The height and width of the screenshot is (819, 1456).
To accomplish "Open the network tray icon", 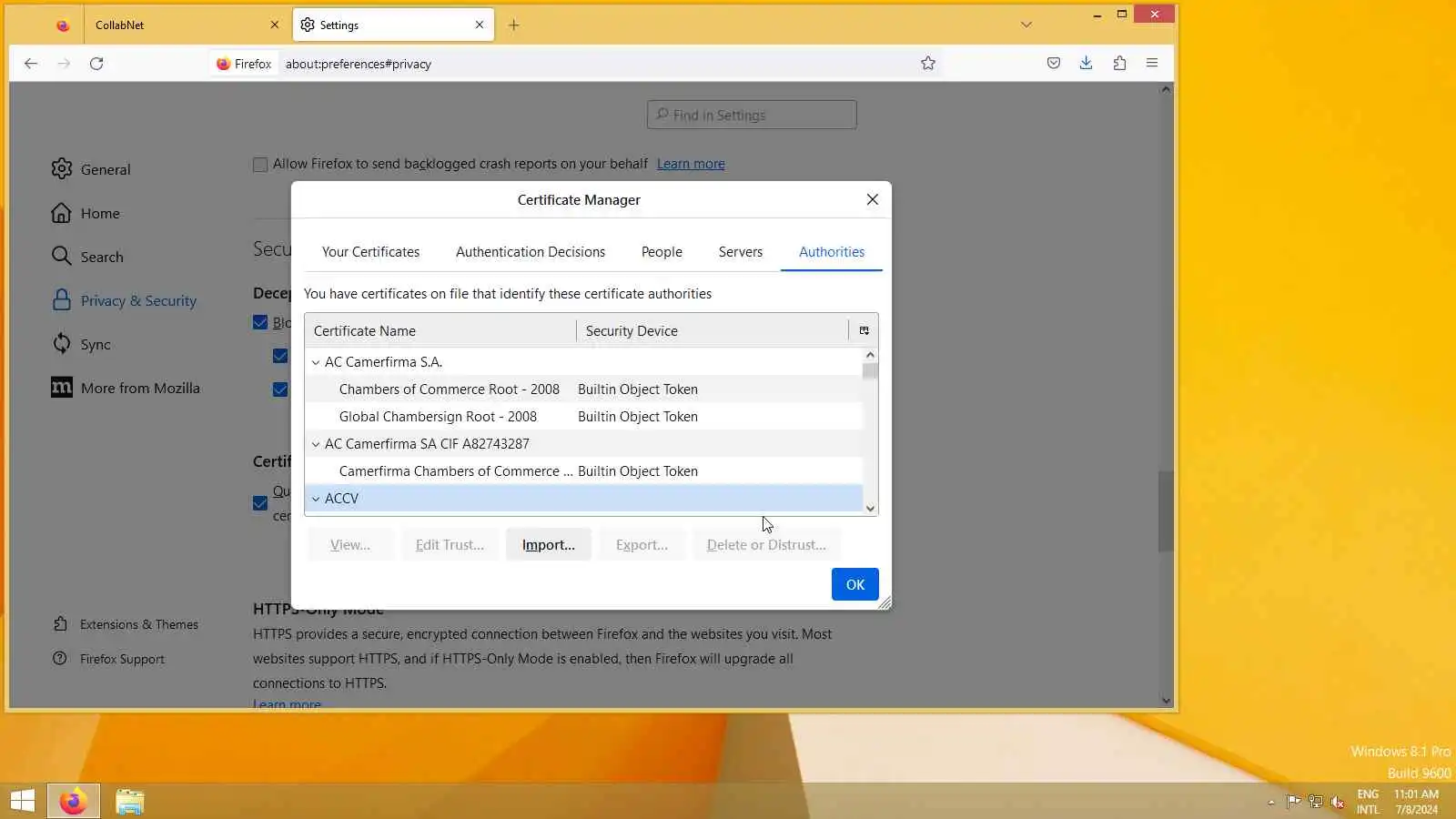I will coord(1316,802).
